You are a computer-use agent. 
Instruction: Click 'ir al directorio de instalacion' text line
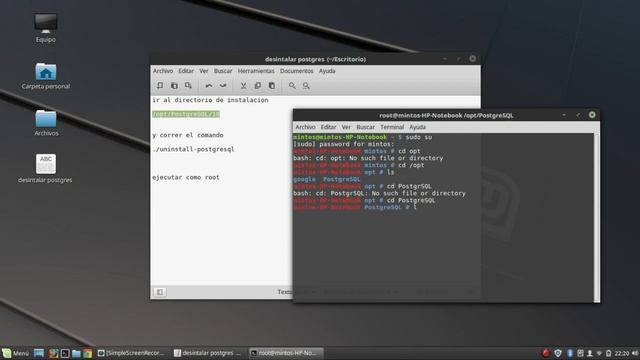coord(210,100)
